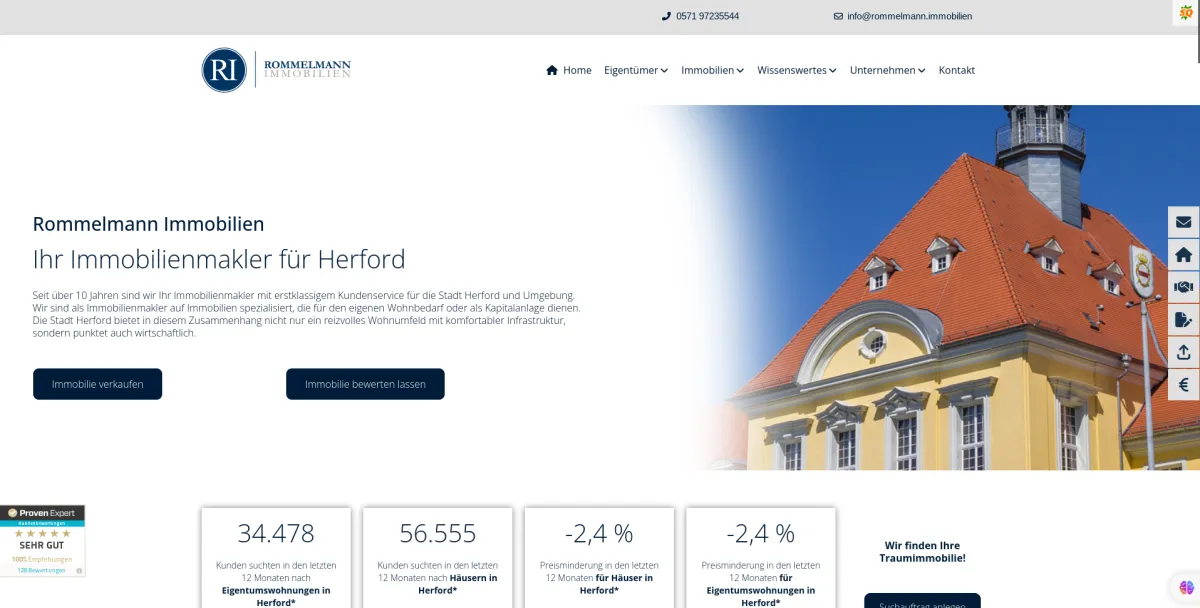Screen dimensions: 1200x608
Task: Open the mail contact sidebar icon
Action: coord(1184,222)
